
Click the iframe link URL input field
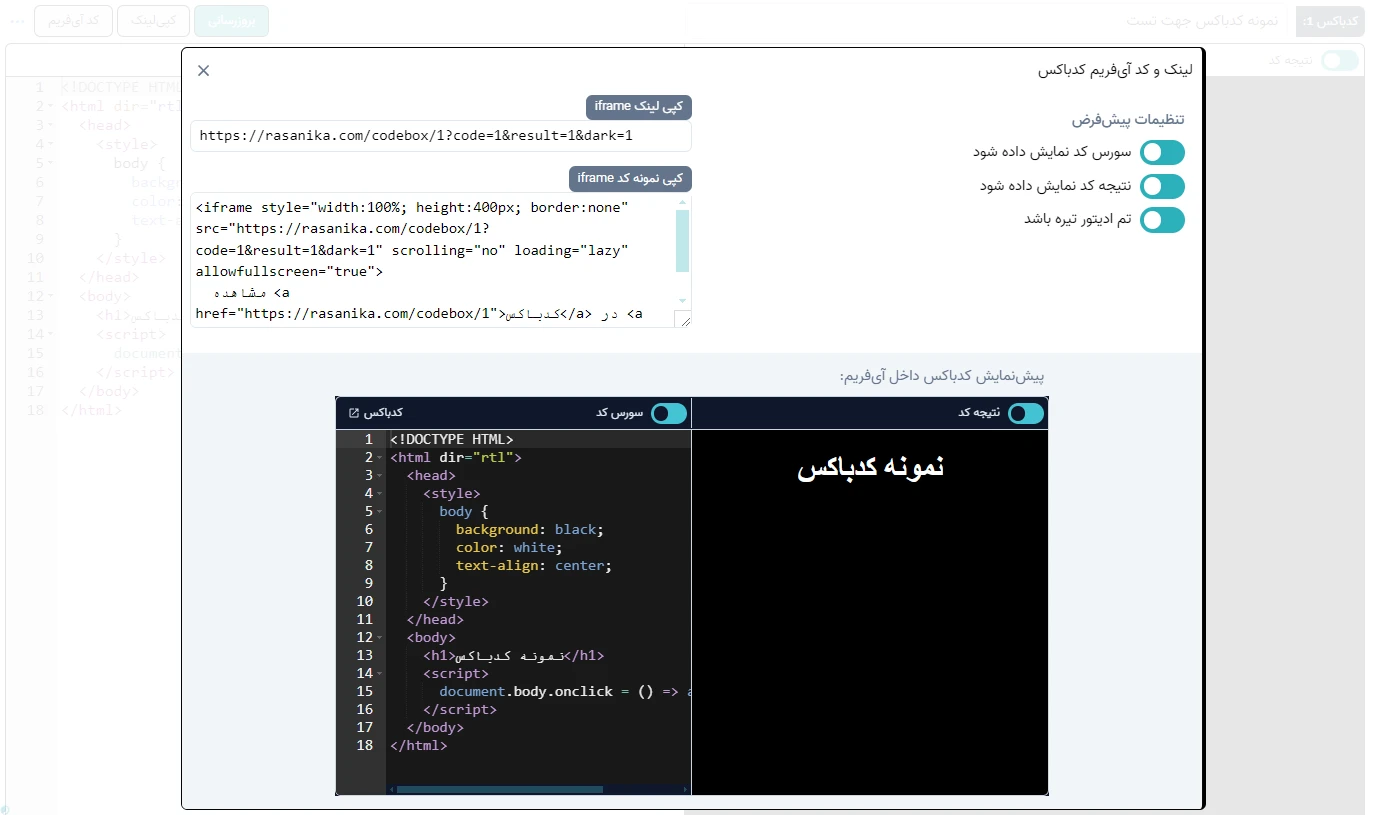click(441, 137)
